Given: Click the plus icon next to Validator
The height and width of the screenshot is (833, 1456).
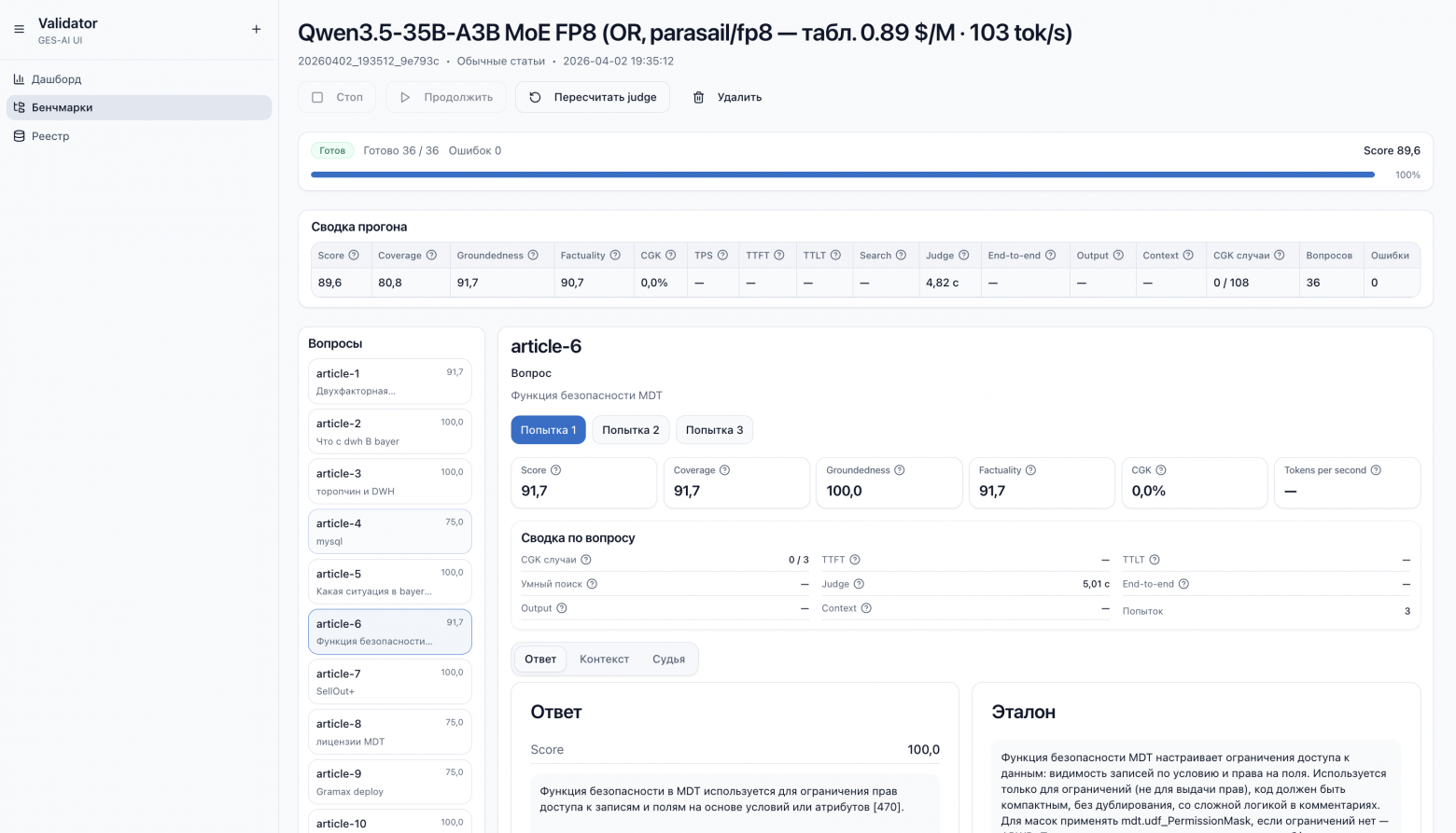Looking at the screenshot, I should point(257,30).
